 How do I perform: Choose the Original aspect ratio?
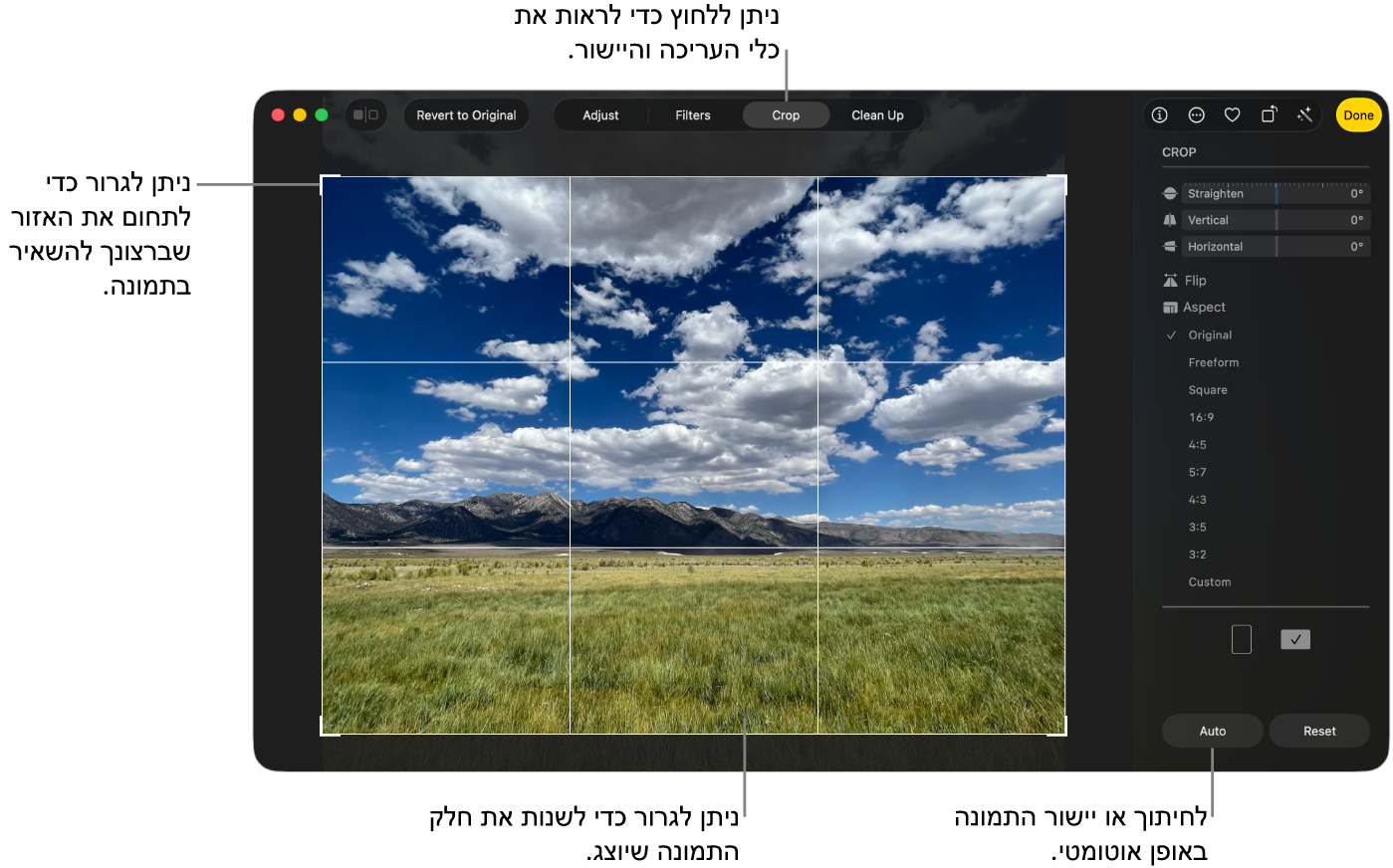[1210, 335]
